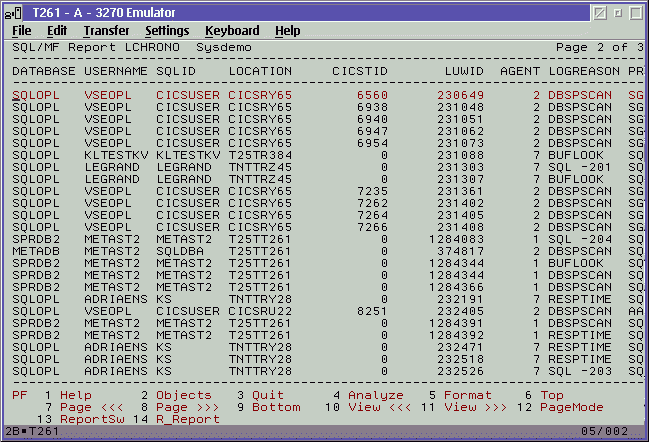The height and width of the screenshot is (442, 649).
Task: Click the Page >>> PF8 label
Action: click(187, 407)
